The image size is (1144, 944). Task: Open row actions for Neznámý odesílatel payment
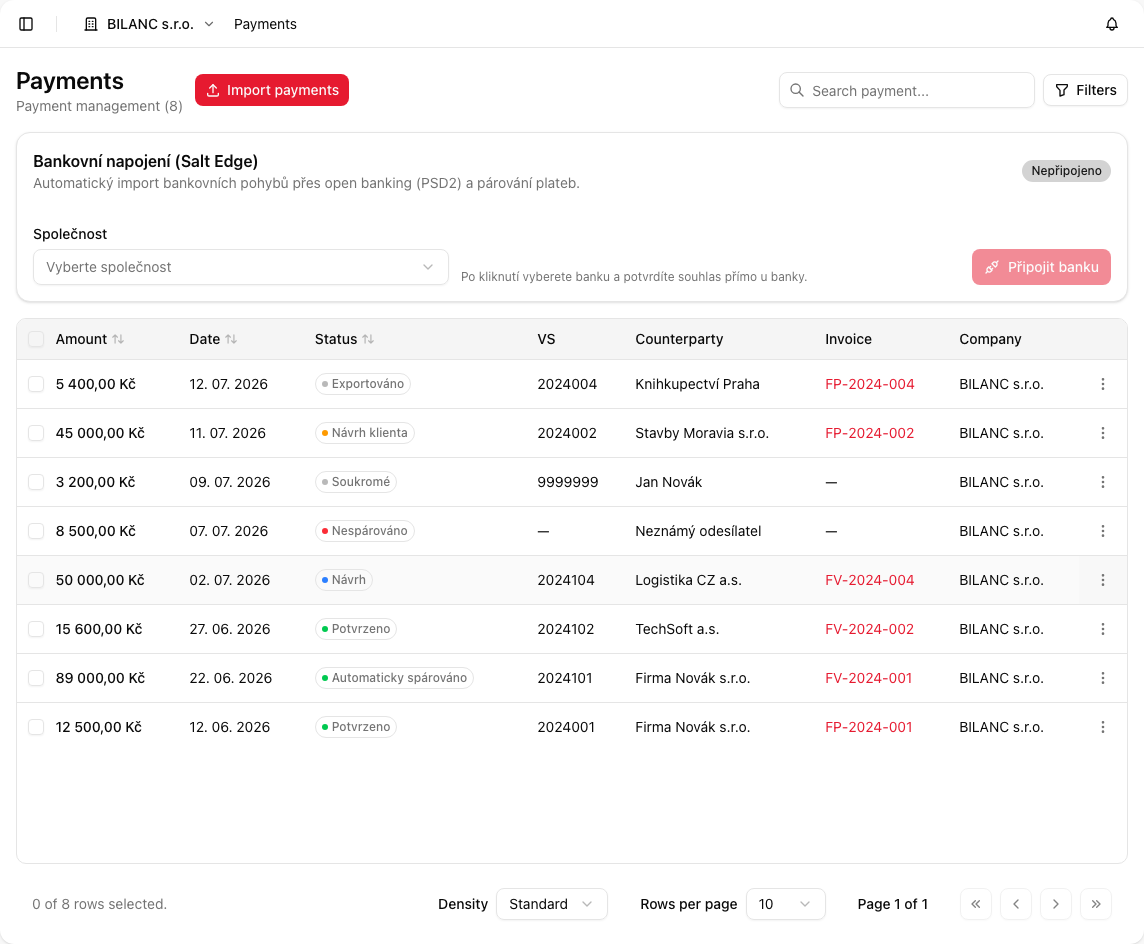[1102, 531]
